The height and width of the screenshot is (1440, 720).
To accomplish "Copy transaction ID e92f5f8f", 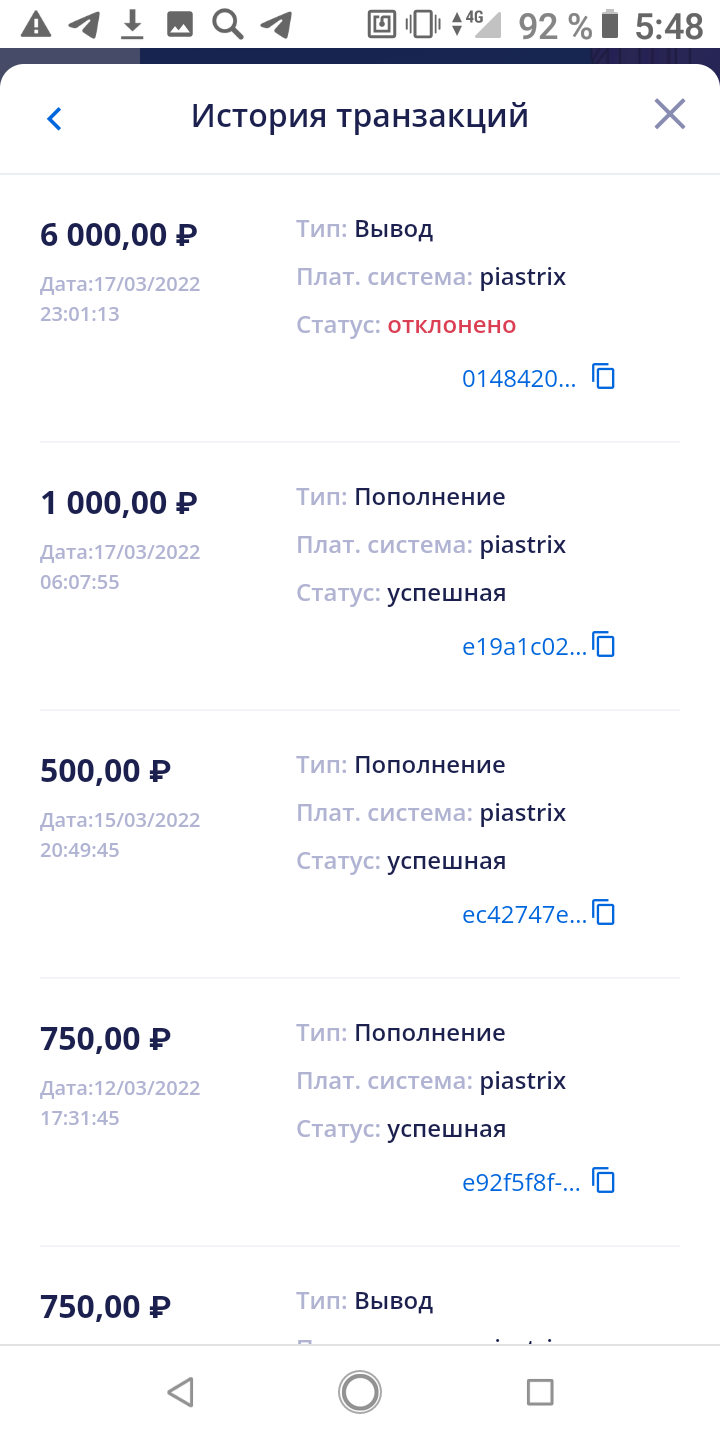I will pos(604,1181).
